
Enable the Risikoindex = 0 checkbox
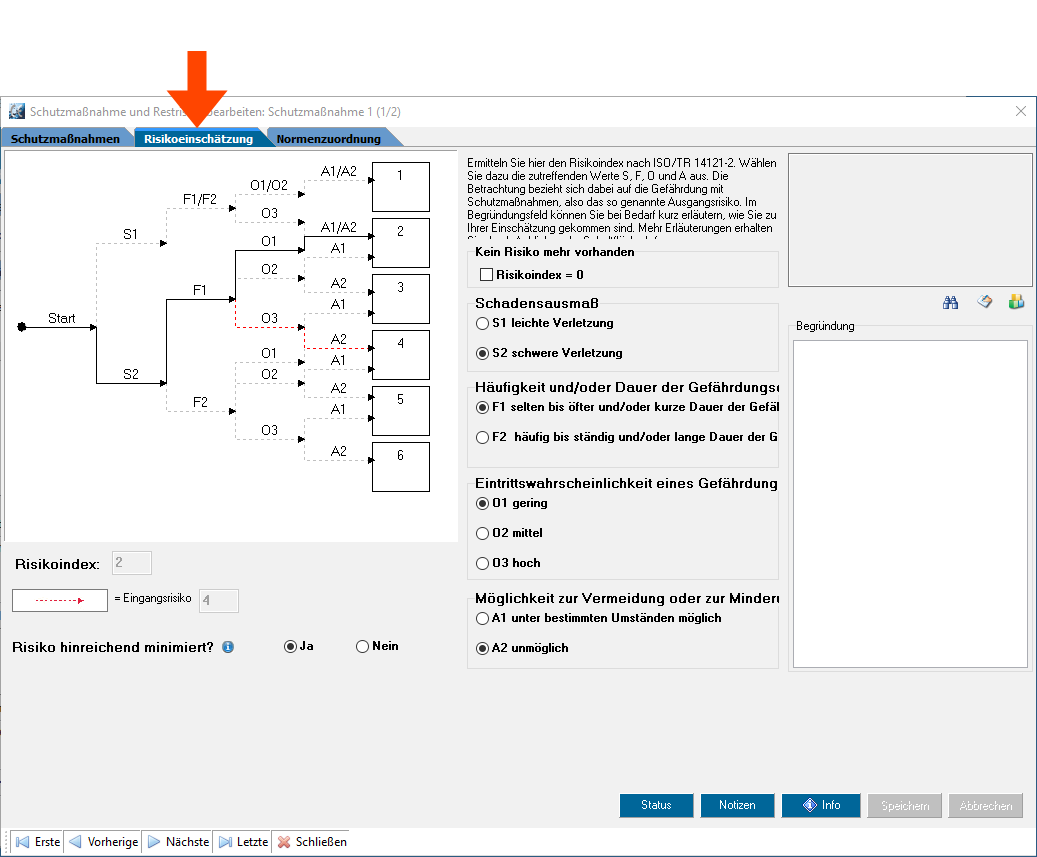click(487, 274)
